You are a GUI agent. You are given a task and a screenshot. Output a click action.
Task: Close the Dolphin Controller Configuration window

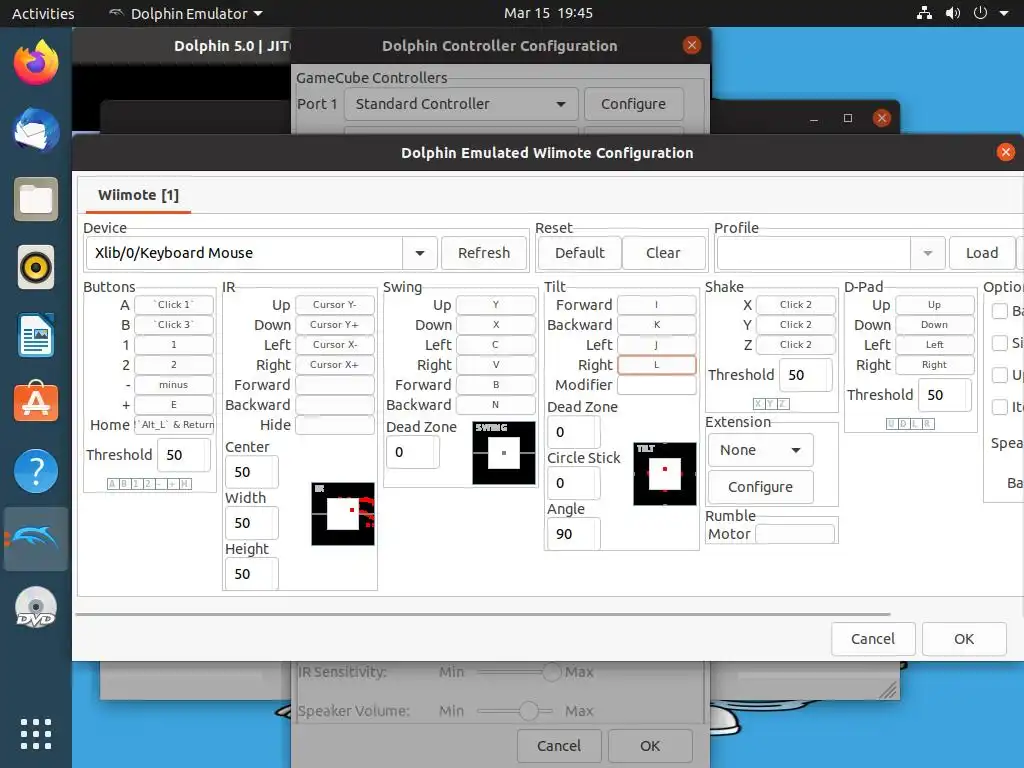692,45
